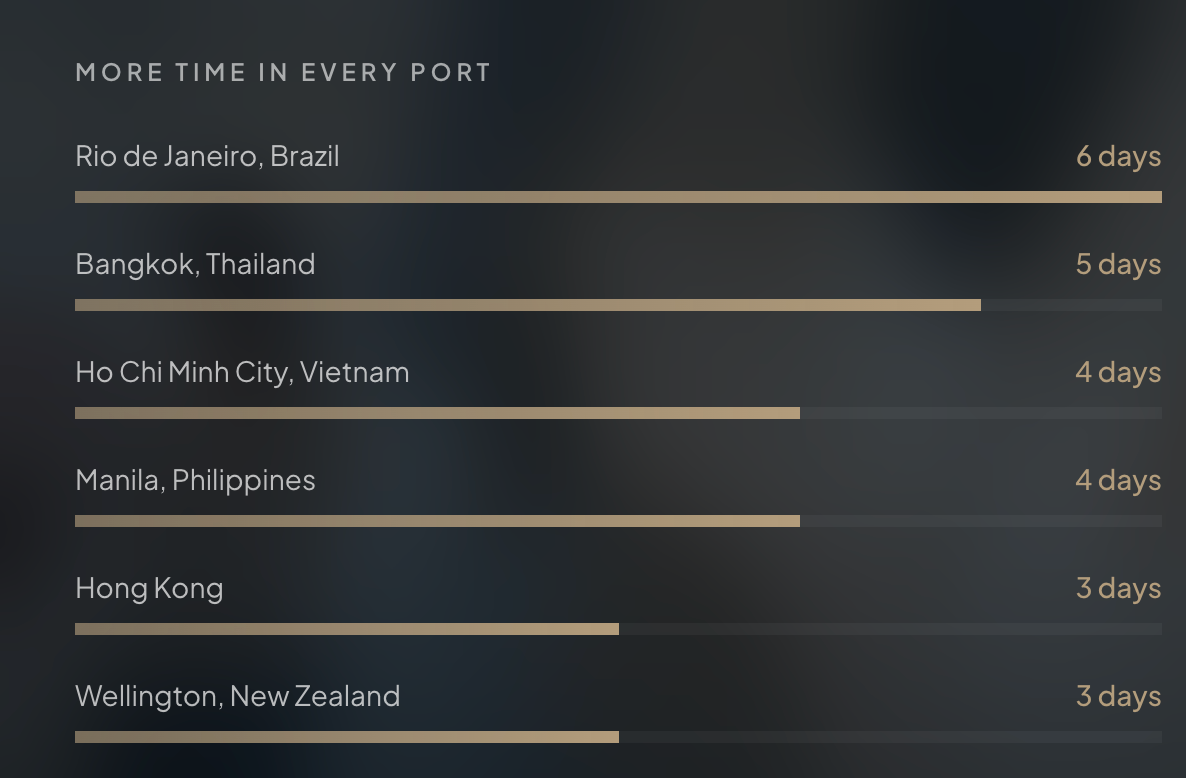Click the Hong Kong port label
The image size is (1186, 778).
pos(149,589)
